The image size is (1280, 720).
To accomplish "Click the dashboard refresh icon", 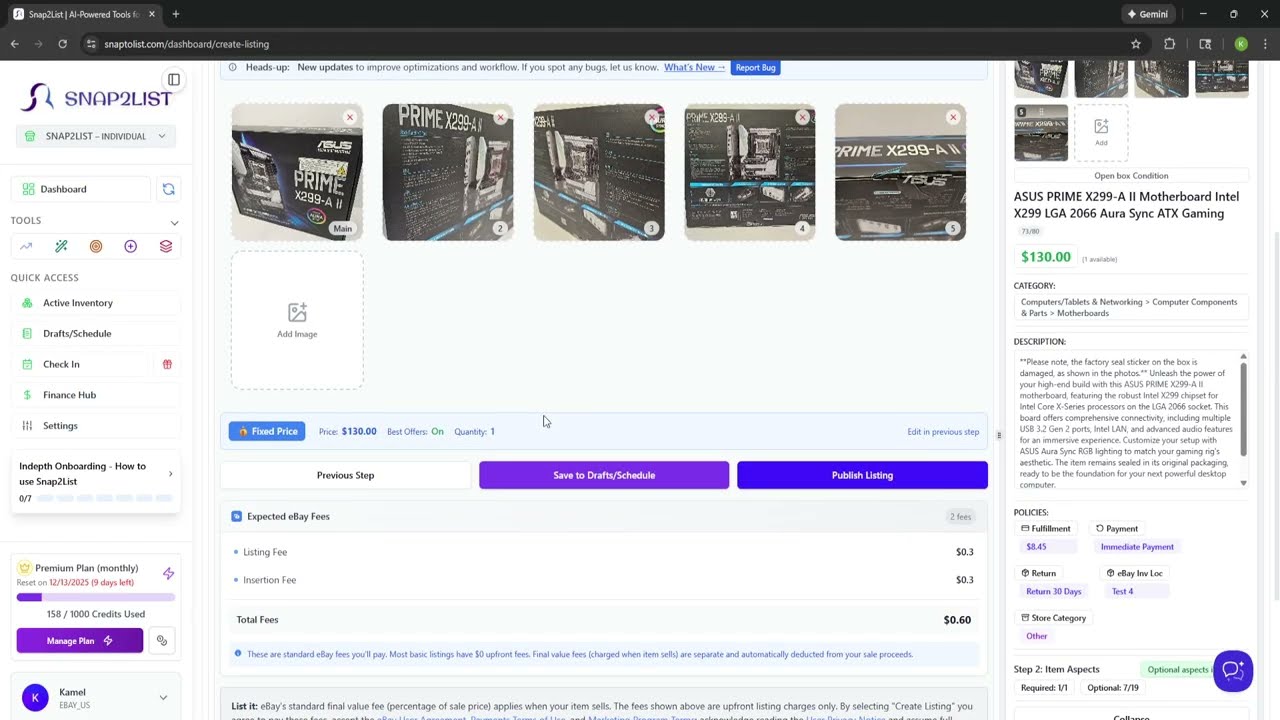I will [168, 189].
